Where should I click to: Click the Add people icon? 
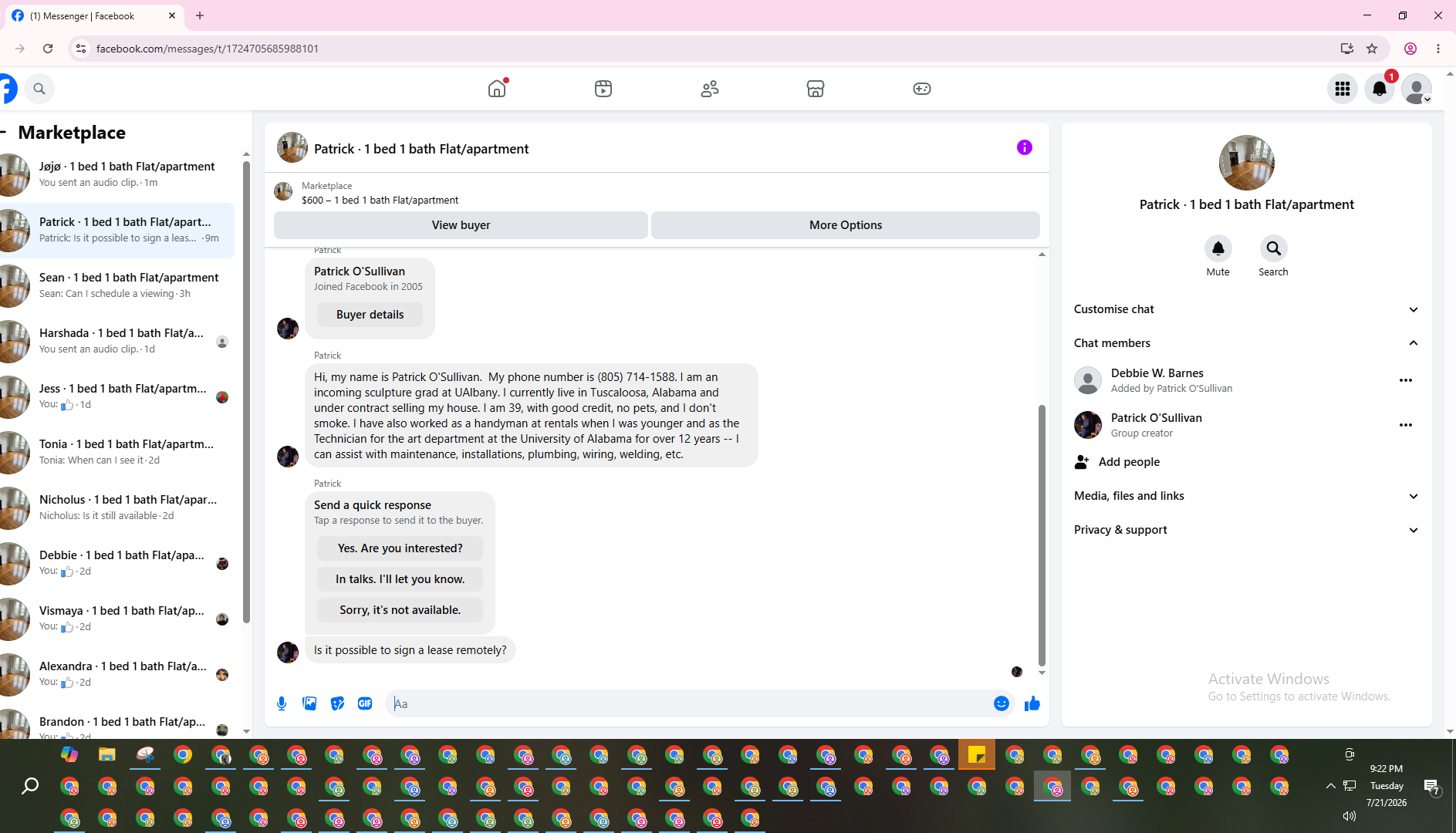[x=1082, y=462]
